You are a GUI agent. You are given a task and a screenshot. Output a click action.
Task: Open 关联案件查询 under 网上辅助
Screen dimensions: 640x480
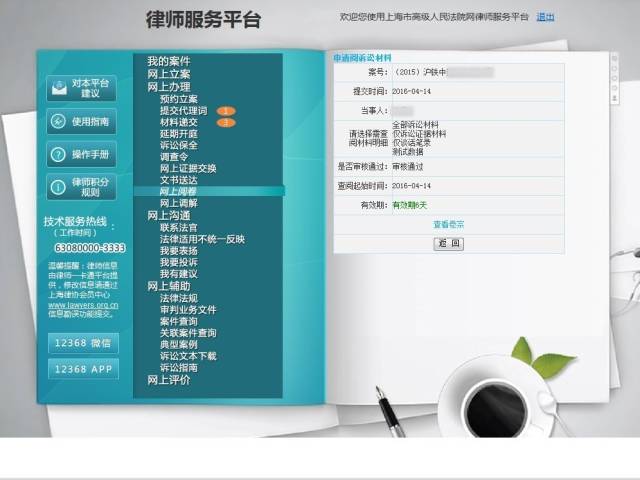pyautogui.click(x=187, y=333)
